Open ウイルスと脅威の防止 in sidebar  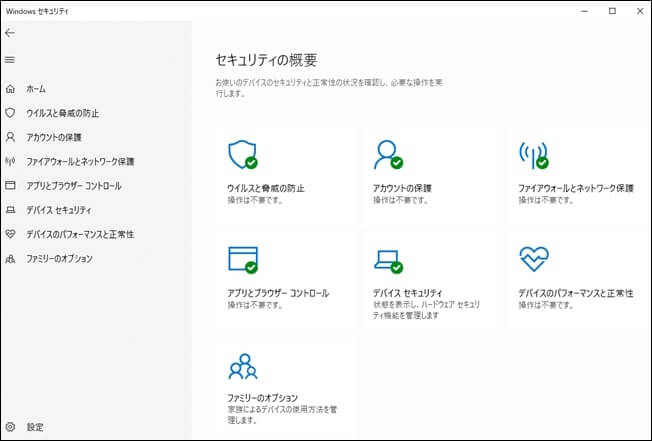coord(63,113)
